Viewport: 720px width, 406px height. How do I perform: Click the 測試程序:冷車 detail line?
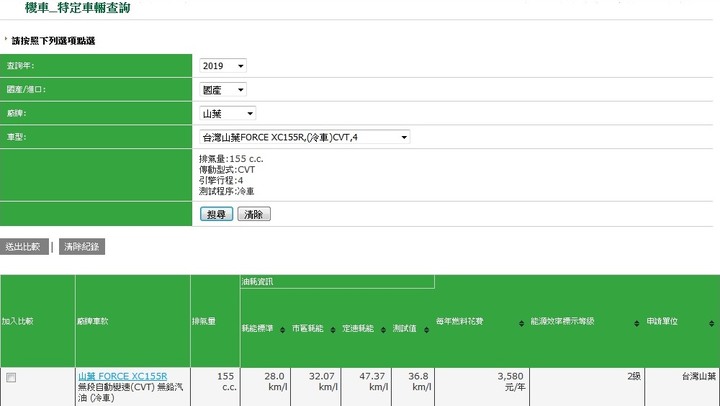tap(226, 191)
